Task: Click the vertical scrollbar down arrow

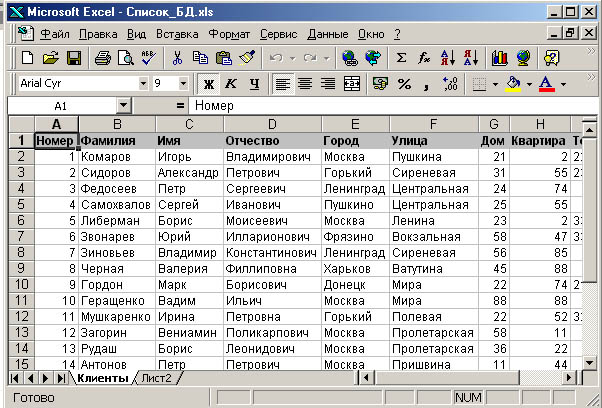Action: tap(589, 362)
